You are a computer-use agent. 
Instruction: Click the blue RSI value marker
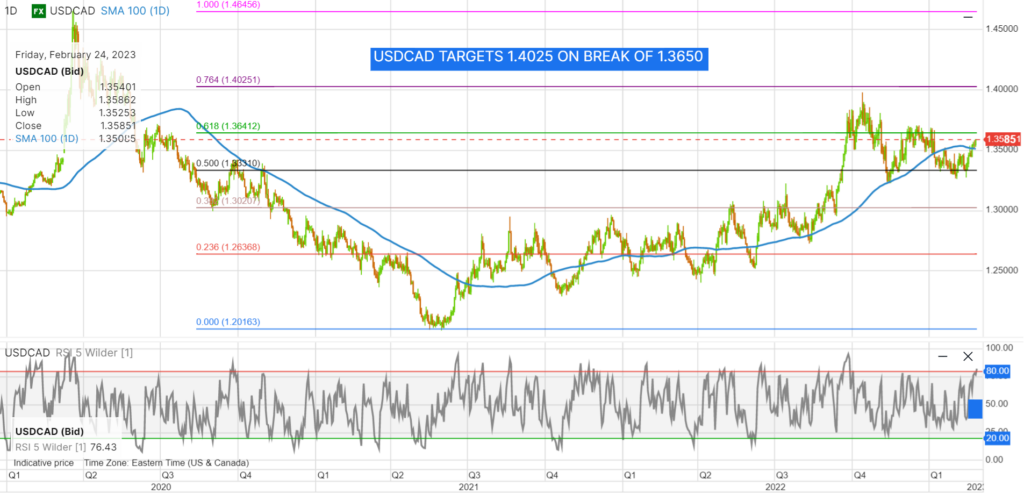pos(974,409)
